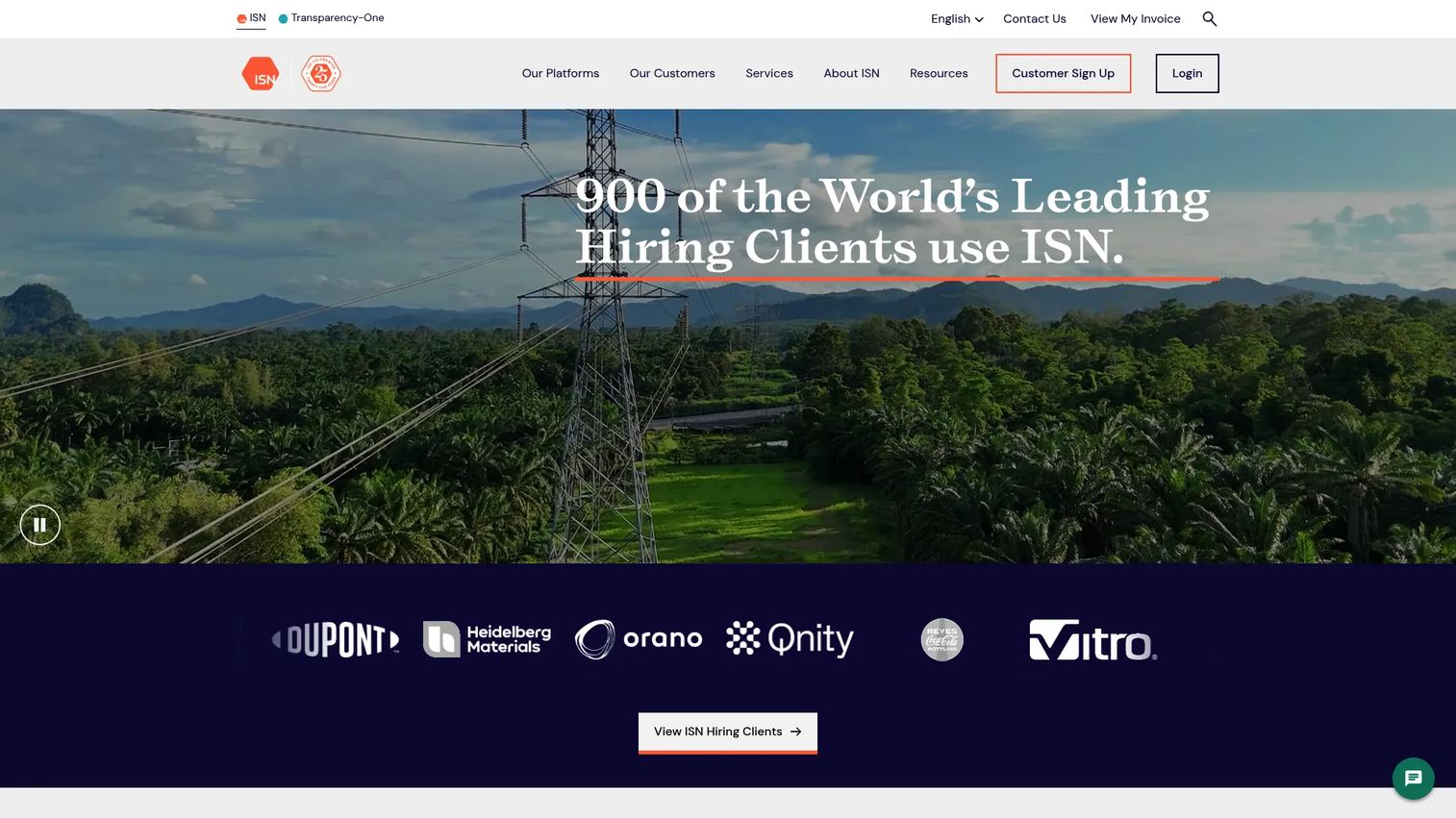
Task: Expand the English language dropdown
Action: tap(957, 18)
